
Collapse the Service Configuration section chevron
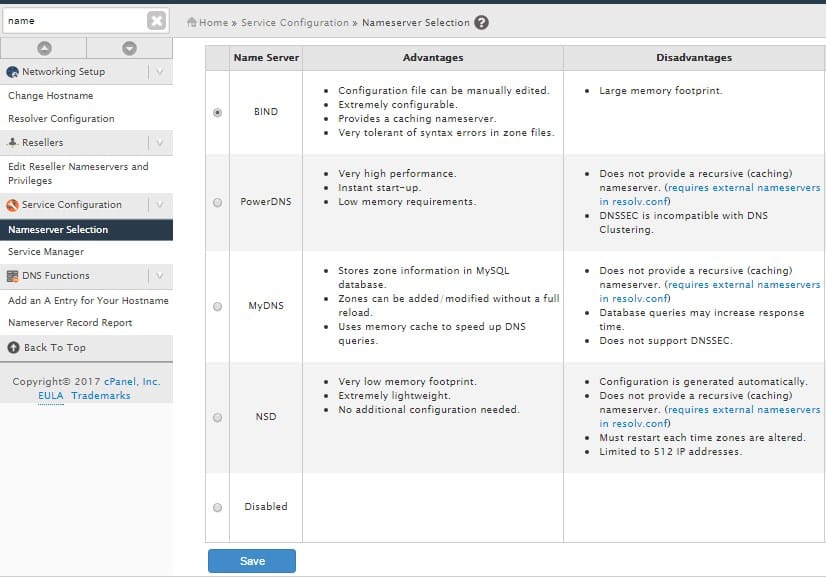click(160, 205)
